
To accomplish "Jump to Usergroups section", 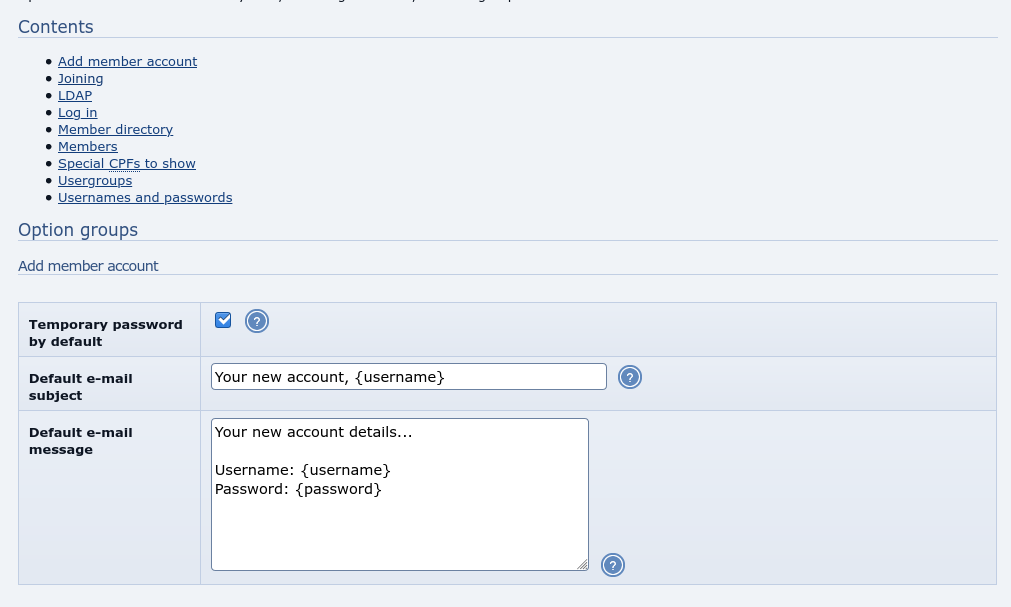I will pos(95,180).
